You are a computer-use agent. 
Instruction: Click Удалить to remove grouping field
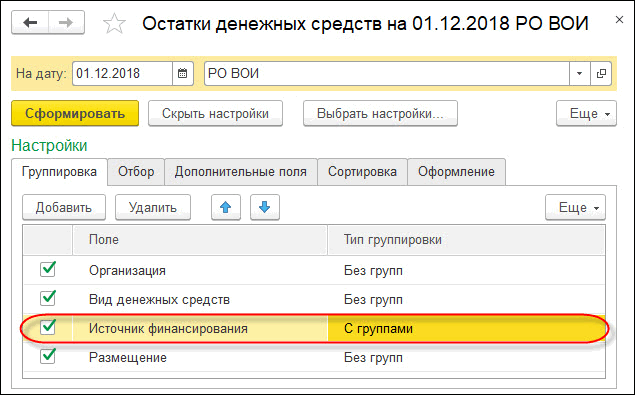[x=153, y=207]
